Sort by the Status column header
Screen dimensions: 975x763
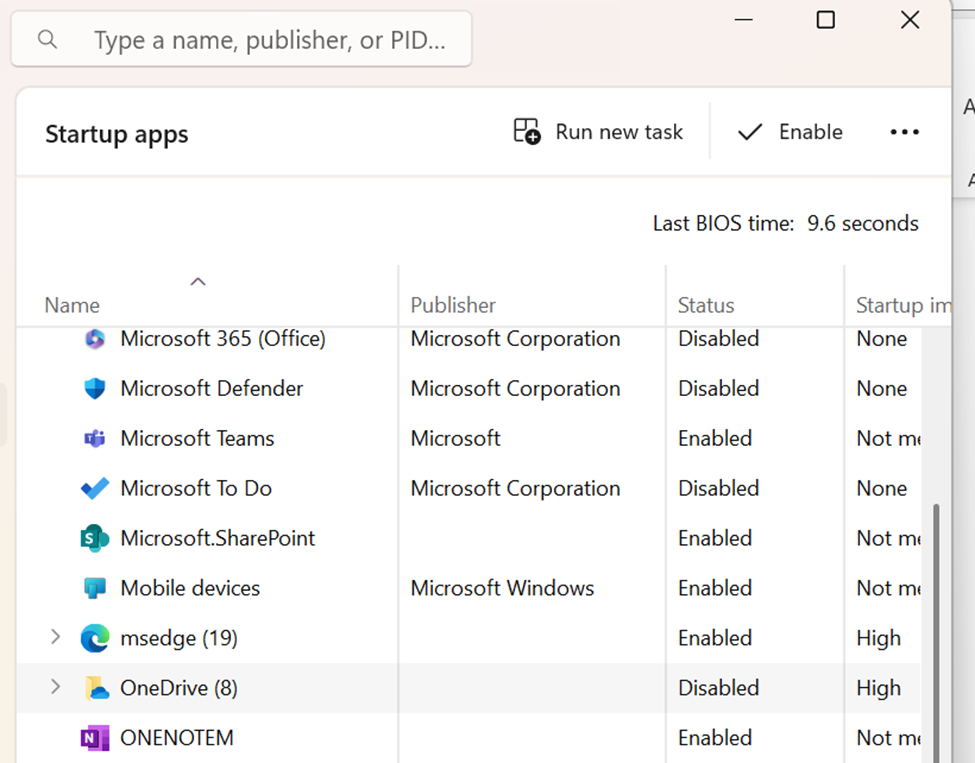pyautogui.click(x=706, y=305)
